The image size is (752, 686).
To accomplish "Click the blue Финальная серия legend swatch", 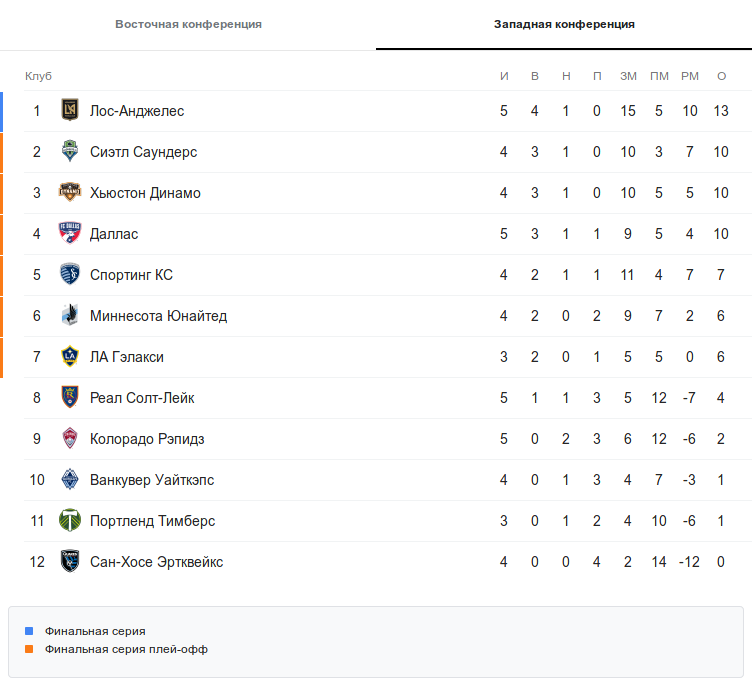I will (x=29, y=631).
